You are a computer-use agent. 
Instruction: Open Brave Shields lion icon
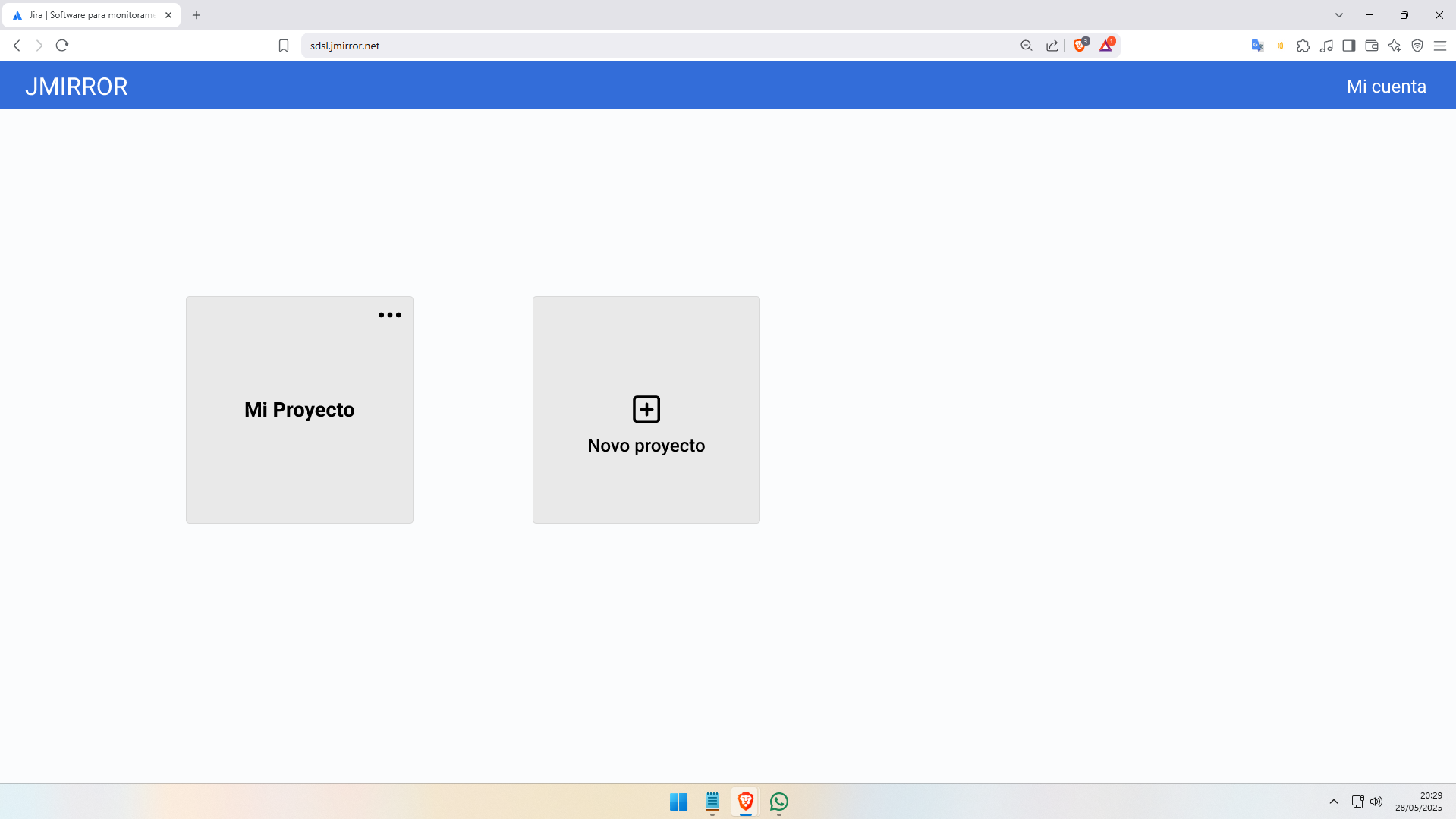pyautogui.click(x=1080, y=46)
